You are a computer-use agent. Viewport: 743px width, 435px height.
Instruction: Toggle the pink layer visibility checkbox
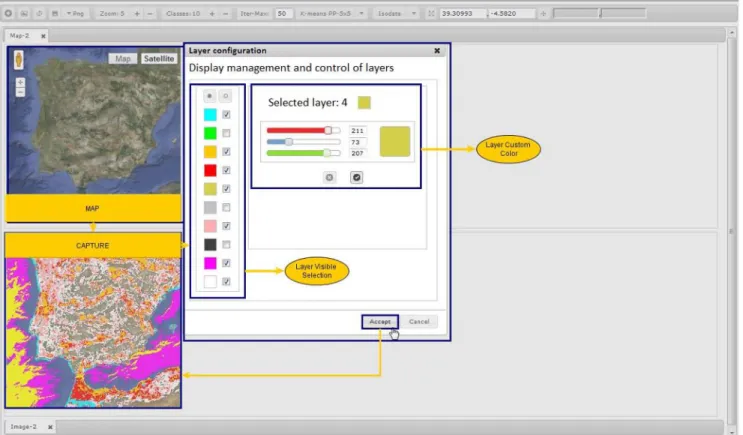(227, 226)
